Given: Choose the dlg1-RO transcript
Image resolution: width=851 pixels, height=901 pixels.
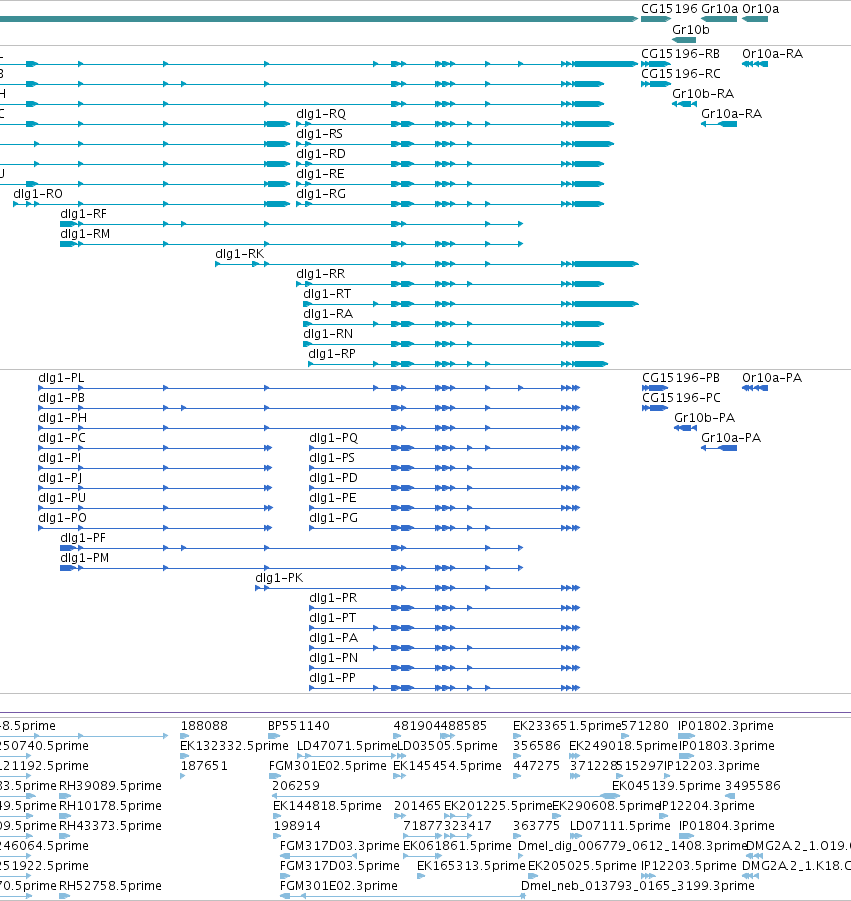Looking at the screenshot, I should (x=38, y=194).
